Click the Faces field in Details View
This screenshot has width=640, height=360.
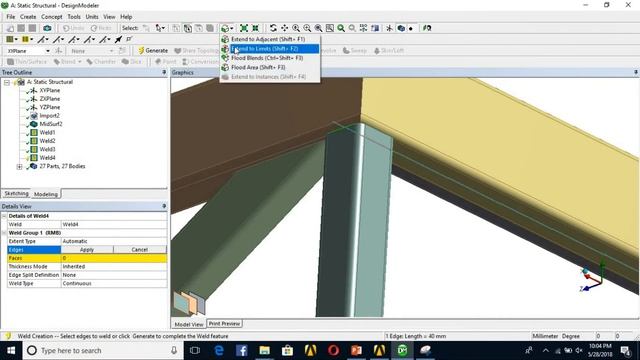click(x=87, y=258)
